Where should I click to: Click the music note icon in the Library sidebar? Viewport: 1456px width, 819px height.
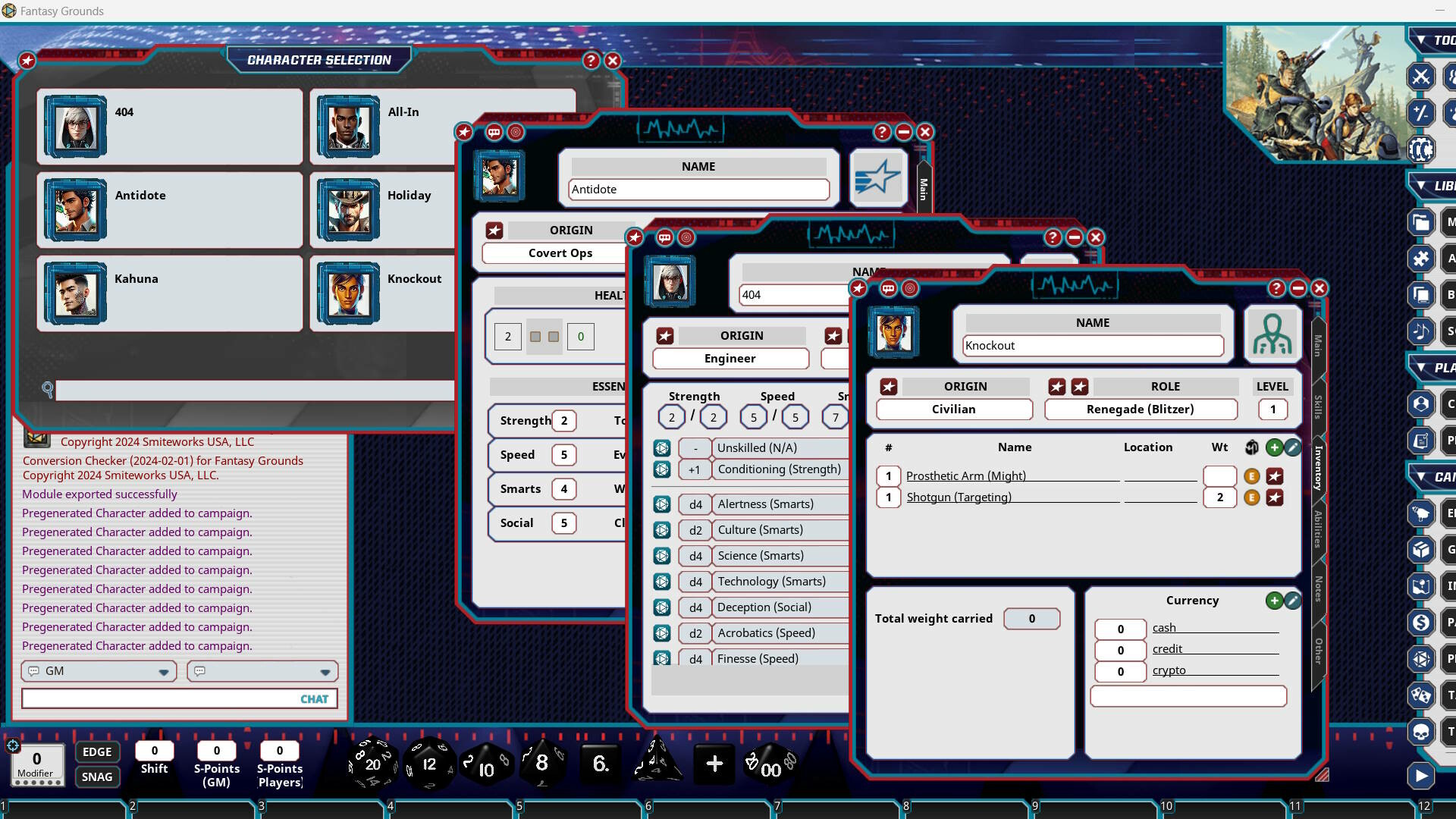coord(1421,331)
